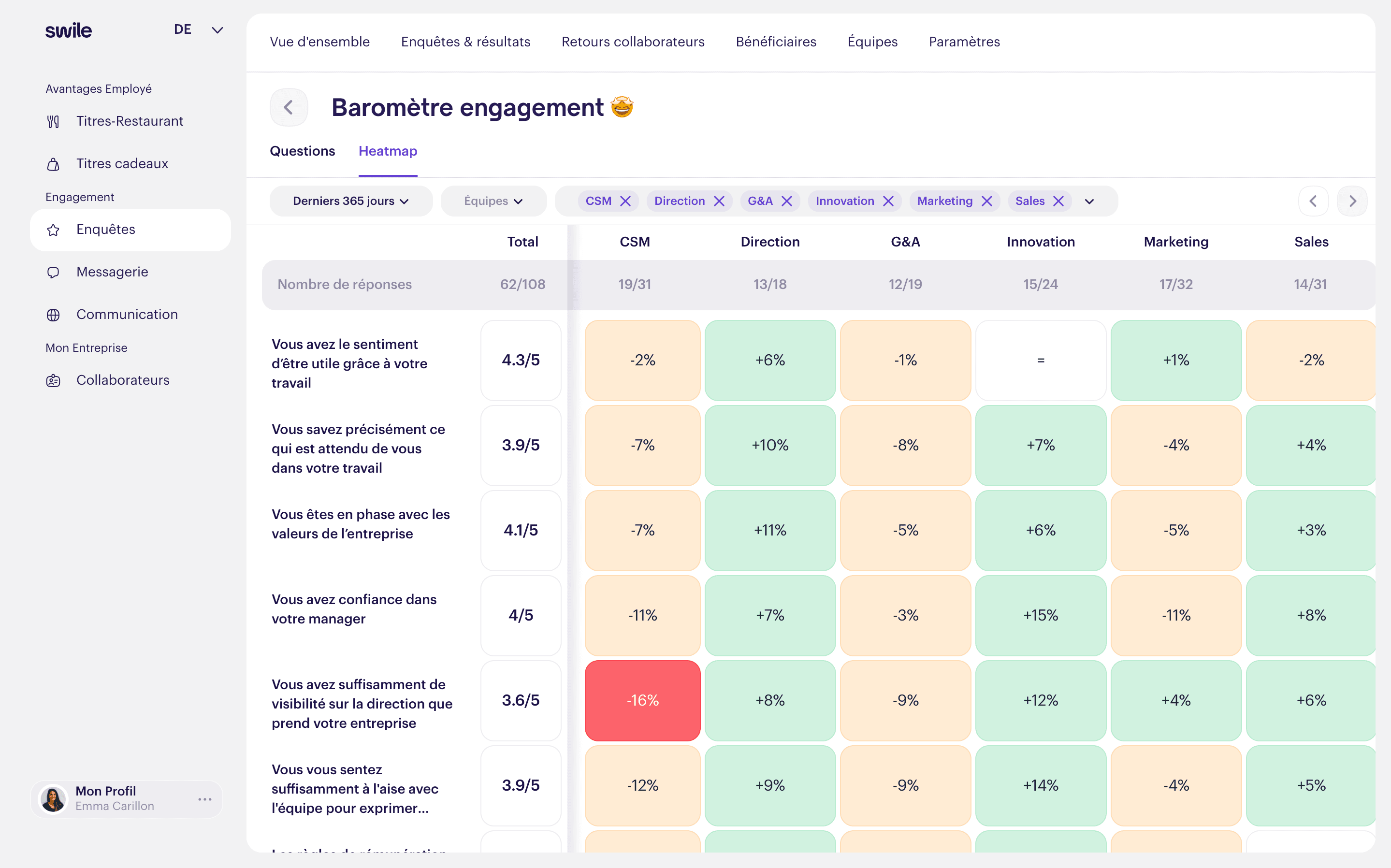
Task: Go to the Bénéficiaires section
Action: [x=776, y=42]
